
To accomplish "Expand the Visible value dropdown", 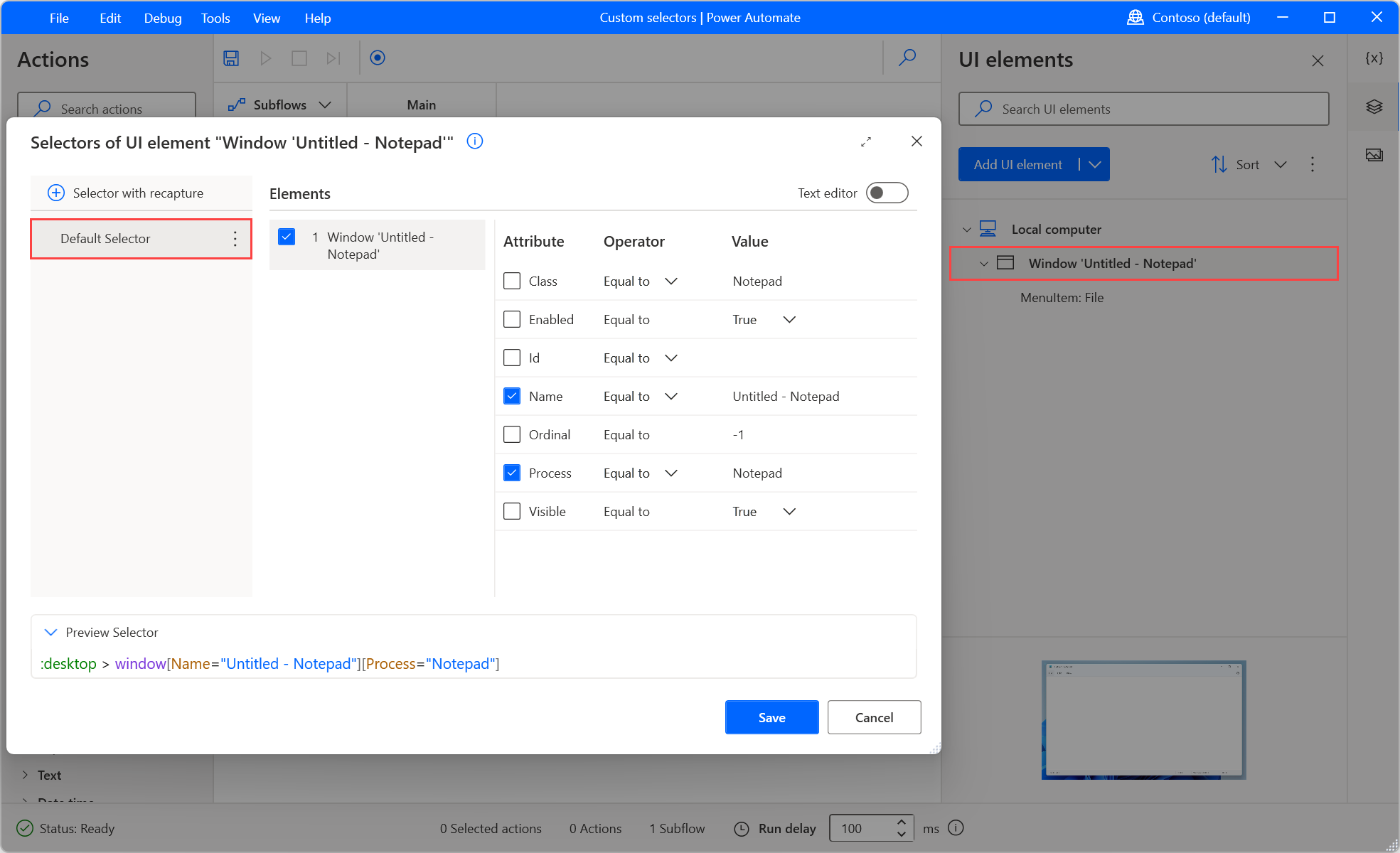I will (x=790, y=511).
